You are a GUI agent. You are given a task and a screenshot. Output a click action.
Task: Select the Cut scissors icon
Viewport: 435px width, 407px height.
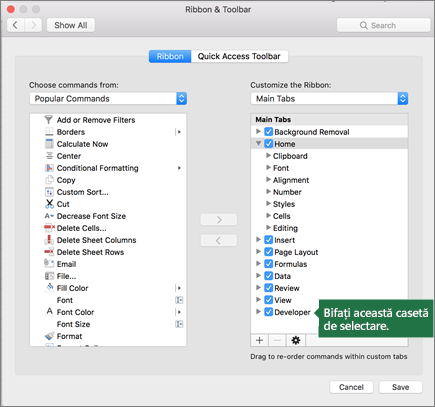pyautogui.click(x=49, y=204)
